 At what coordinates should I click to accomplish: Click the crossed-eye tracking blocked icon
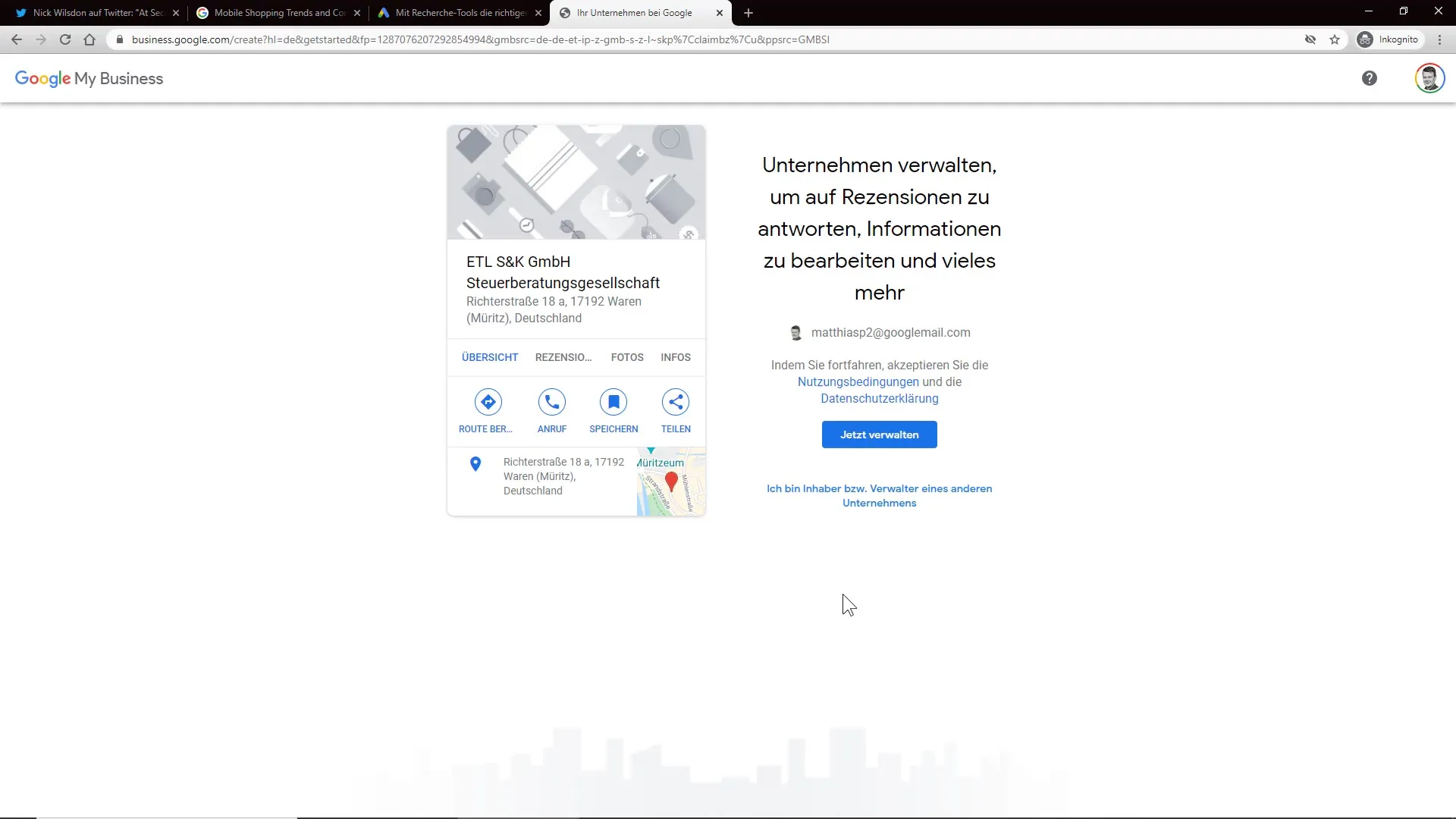(1310, 39)
